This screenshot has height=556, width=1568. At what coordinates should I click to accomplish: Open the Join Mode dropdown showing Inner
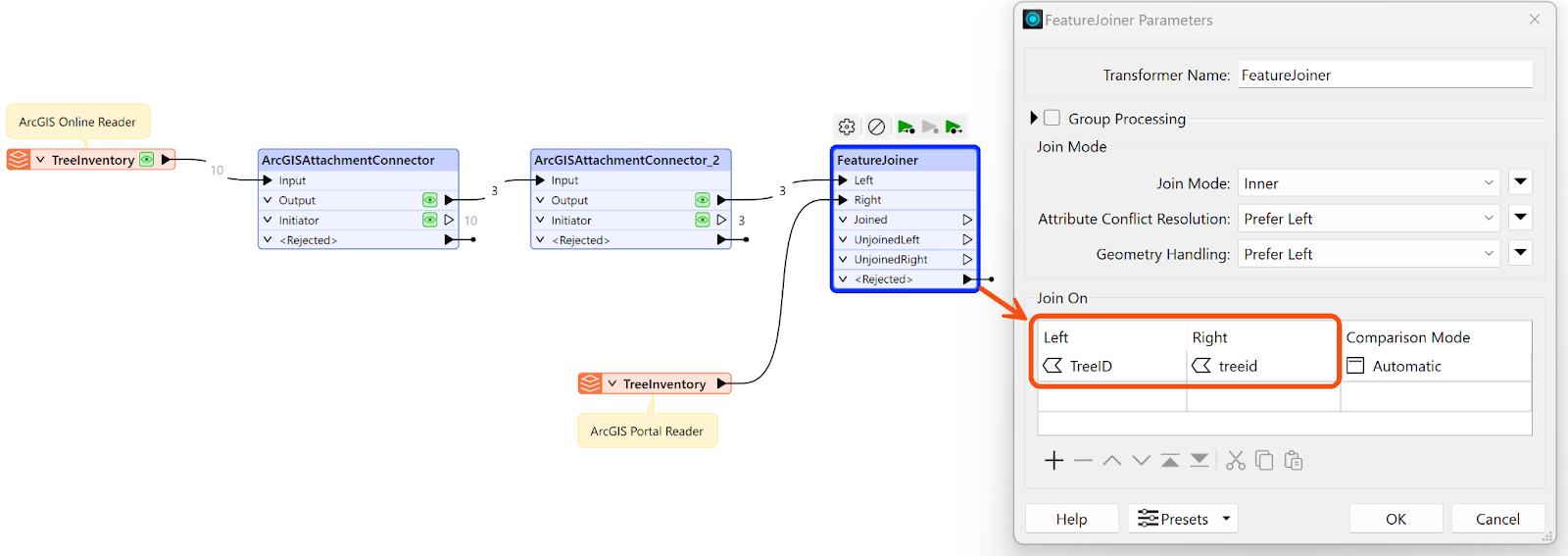(1369, 183)
